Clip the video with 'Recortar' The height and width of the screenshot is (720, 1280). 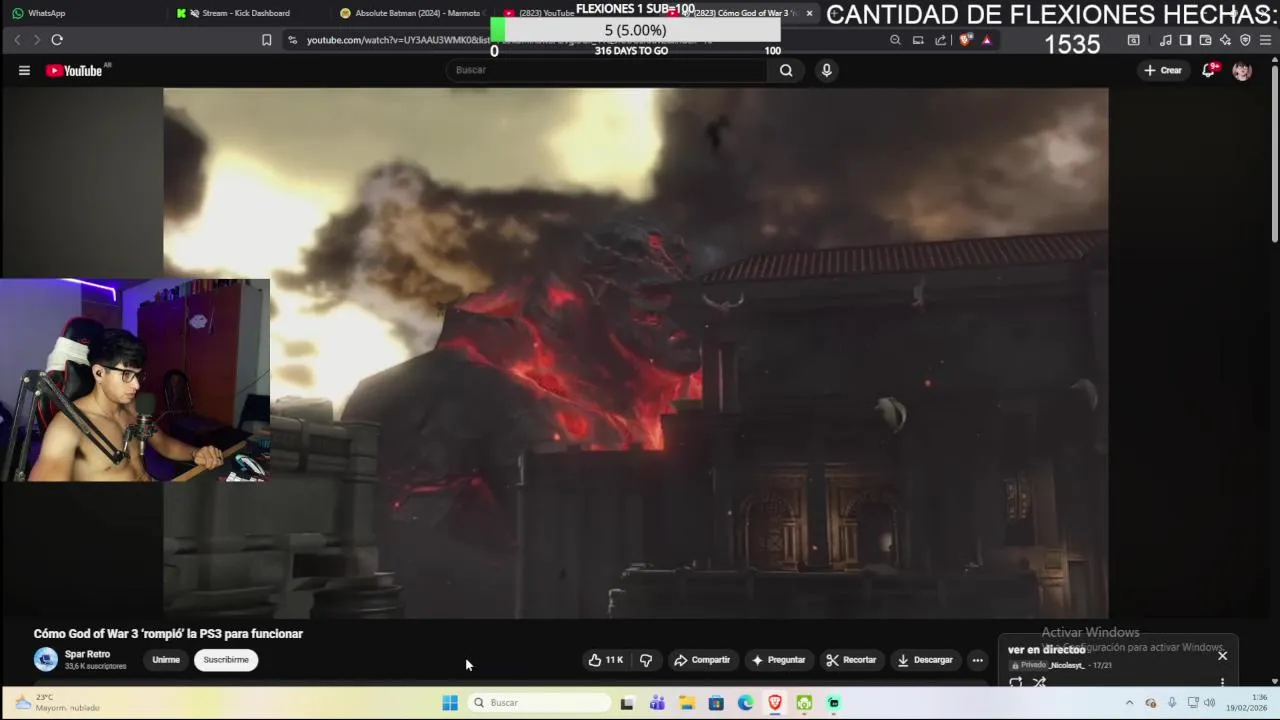point(851,660)
